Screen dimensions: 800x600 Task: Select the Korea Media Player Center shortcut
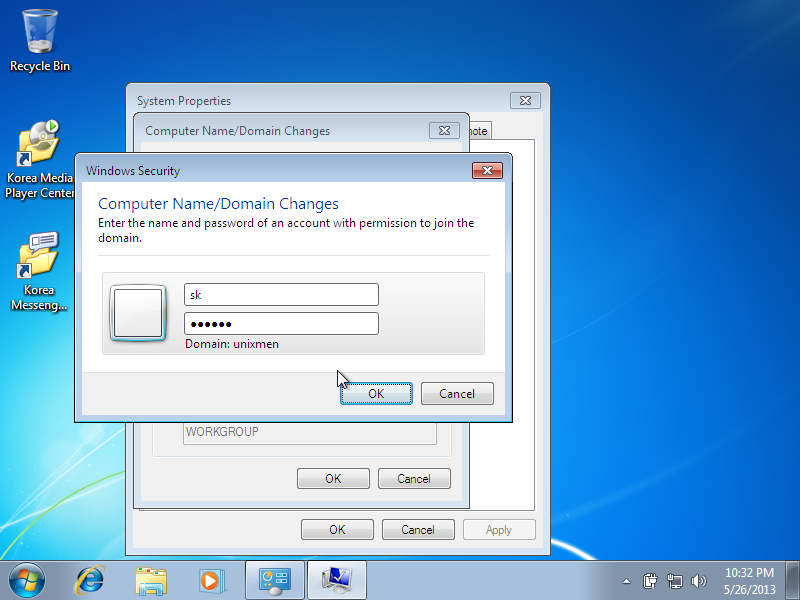(39, 159)
